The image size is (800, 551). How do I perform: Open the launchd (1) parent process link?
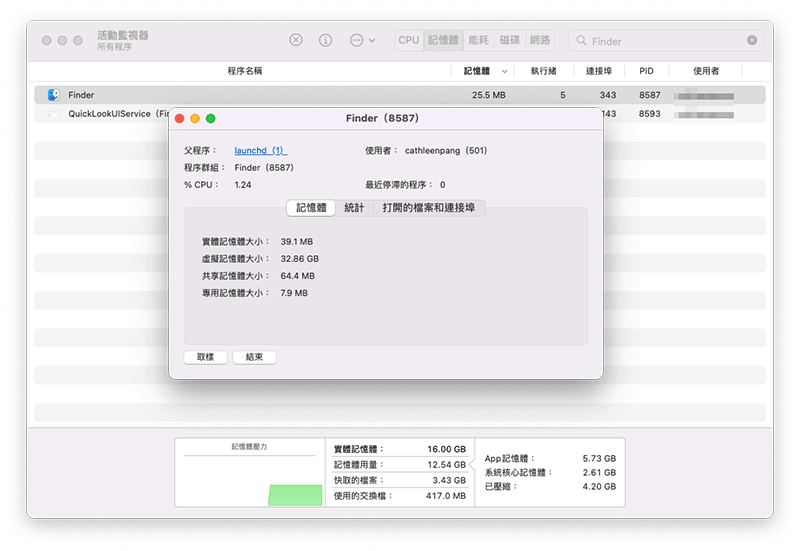pos(261,151)
